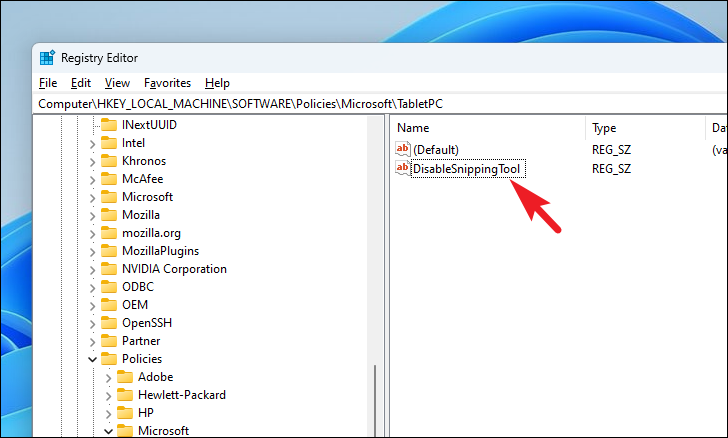Viewport: 728px width, 438px height.
Task: Select the ODBC folder icon
Action: tap(109, 287)
